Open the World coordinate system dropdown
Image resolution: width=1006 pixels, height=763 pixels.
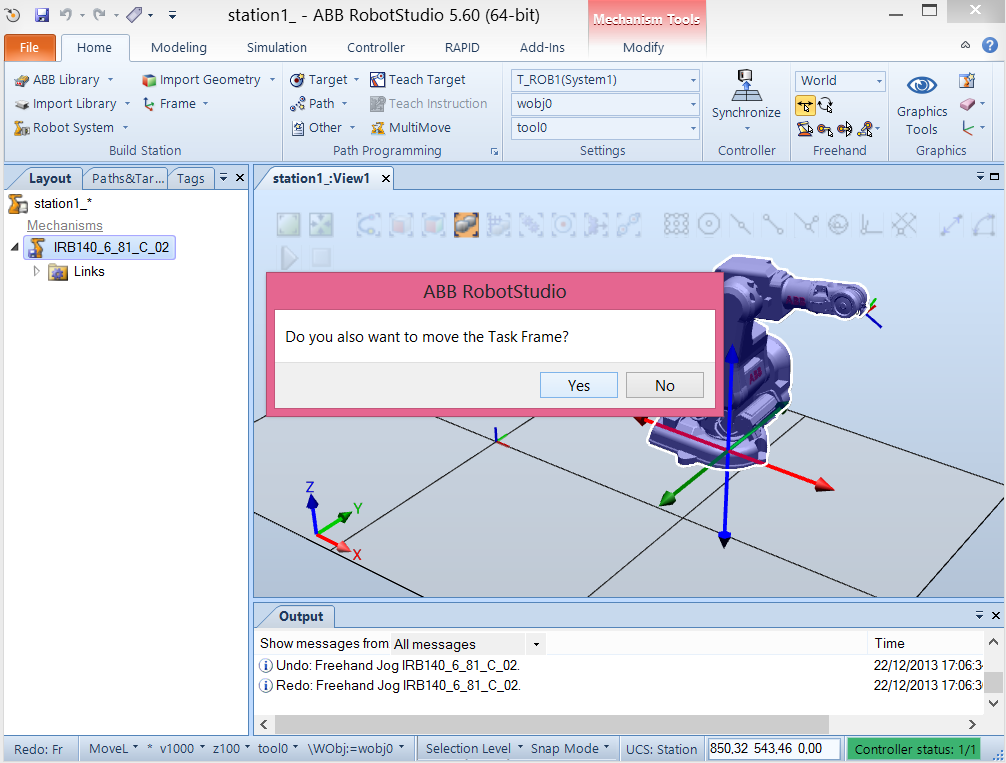[x=840, y=81]
